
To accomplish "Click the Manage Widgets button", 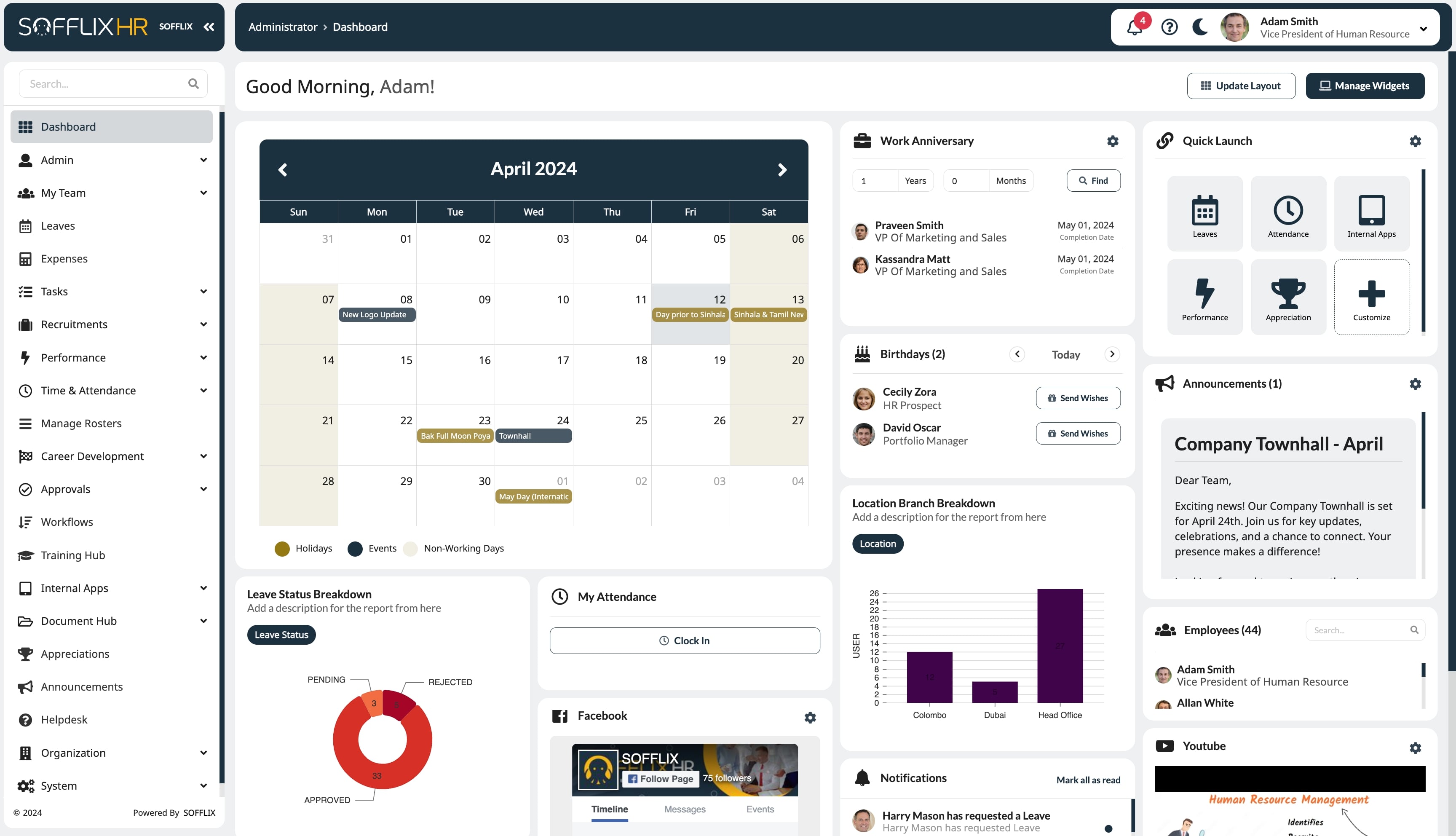I will point(1364,86).
